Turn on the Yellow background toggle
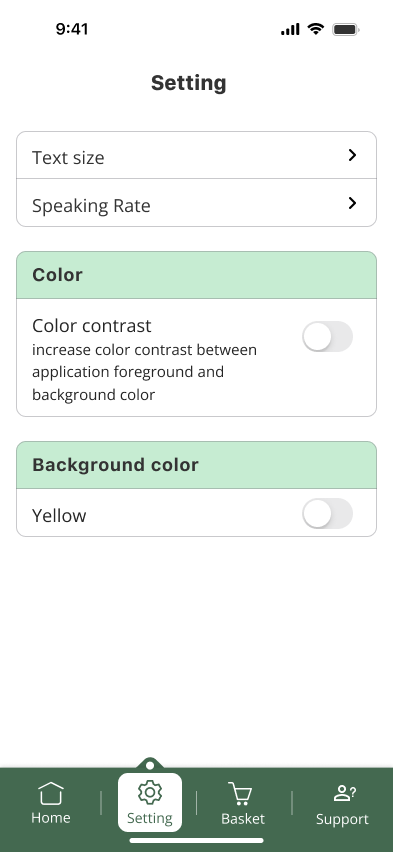 (327, 513)
